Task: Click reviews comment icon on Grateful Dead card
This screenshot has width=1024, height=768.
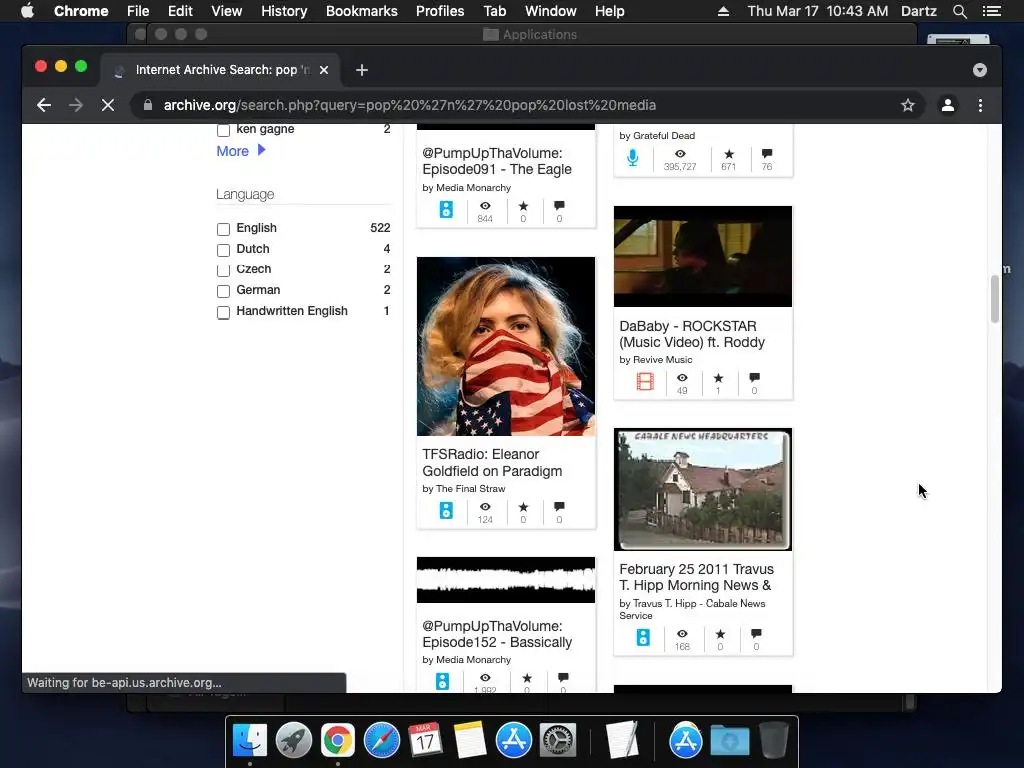Action: coord(767,153)
